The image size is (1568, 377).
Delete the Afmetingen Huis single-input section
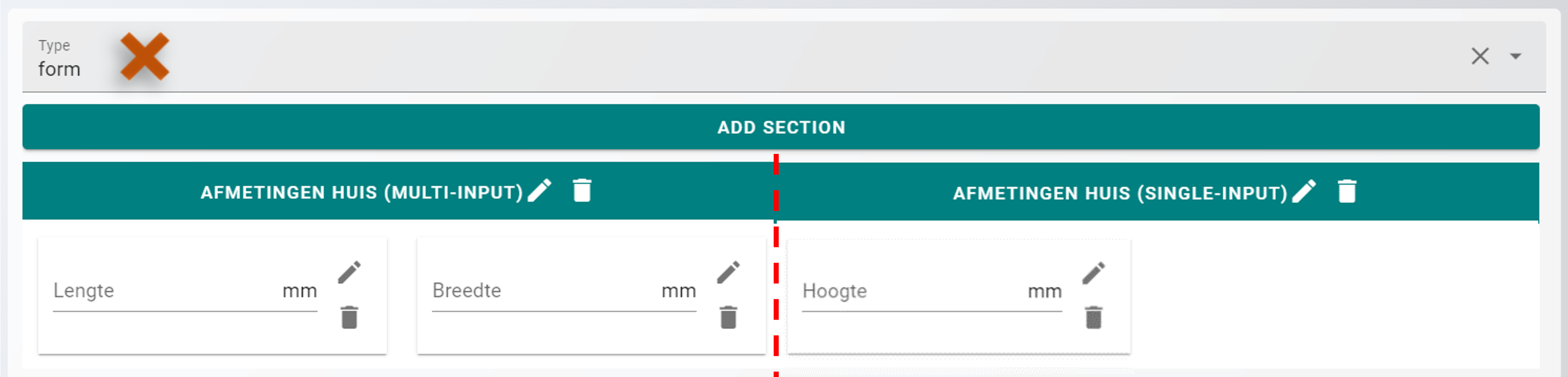[1346, 192]
